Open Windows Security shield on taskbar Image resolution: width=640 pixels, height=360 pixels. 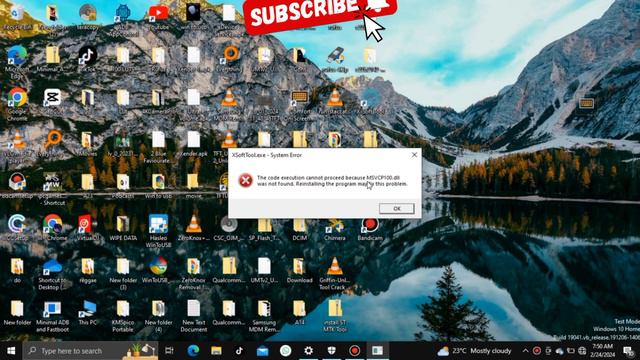click(x=331, y=351)
